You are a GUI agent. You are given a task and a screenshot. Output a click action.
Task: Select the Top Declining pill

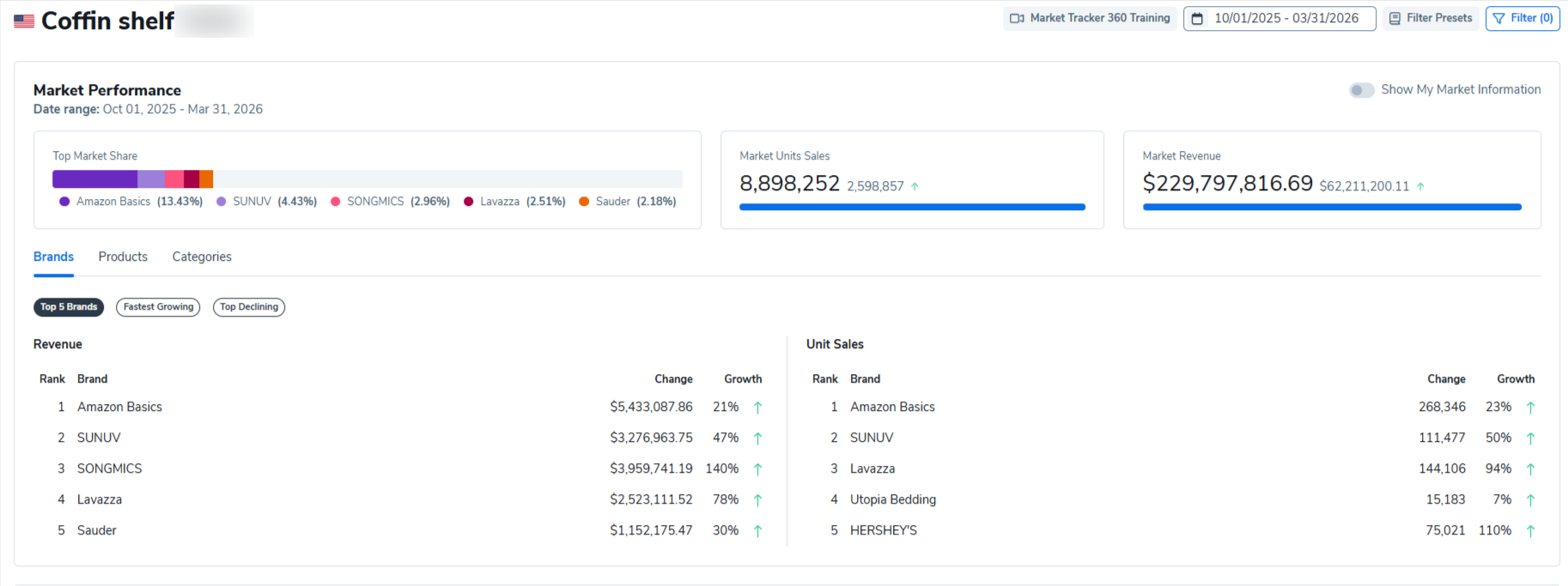[249, 307]
